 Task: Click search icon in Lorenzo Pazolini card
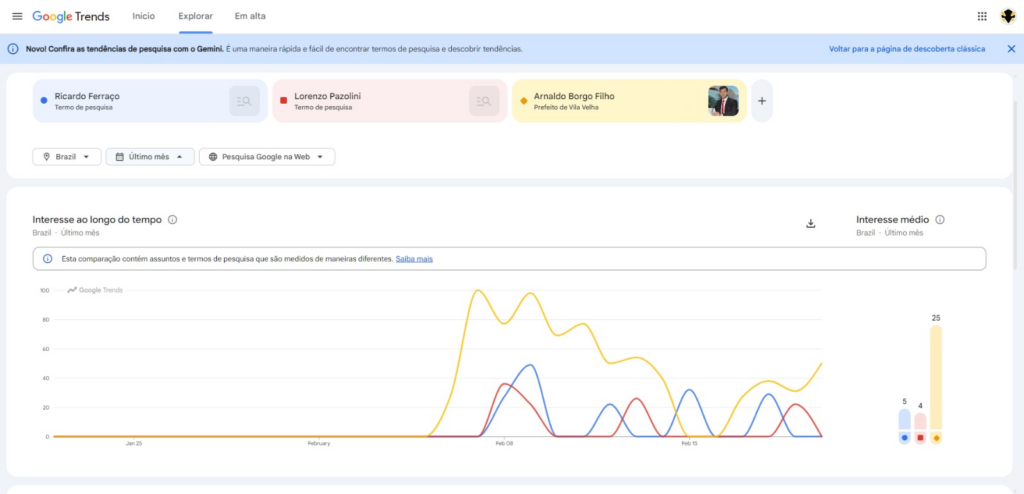(x=484, y=101)
